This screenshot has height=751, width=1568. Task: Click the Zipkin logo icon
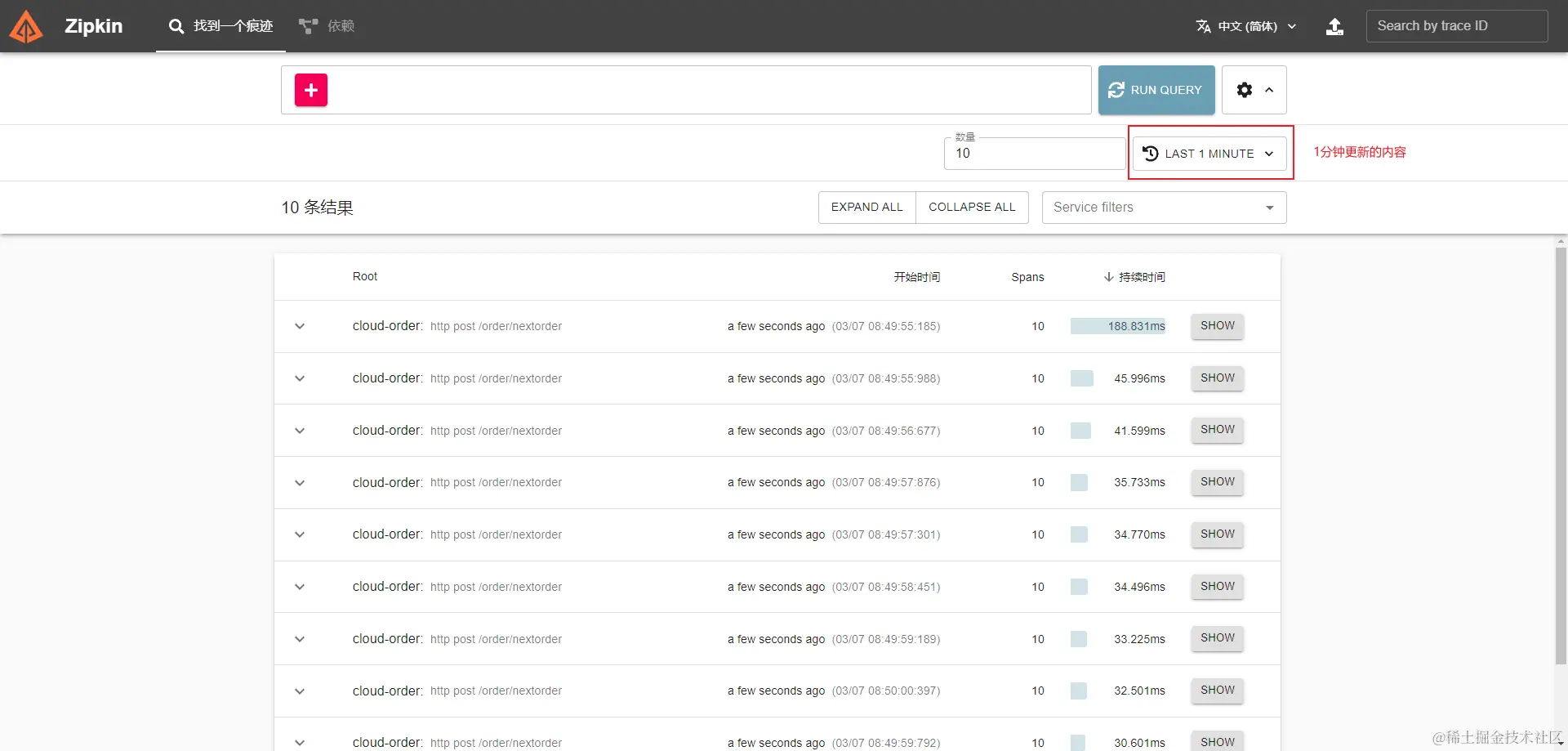[26, 26]
